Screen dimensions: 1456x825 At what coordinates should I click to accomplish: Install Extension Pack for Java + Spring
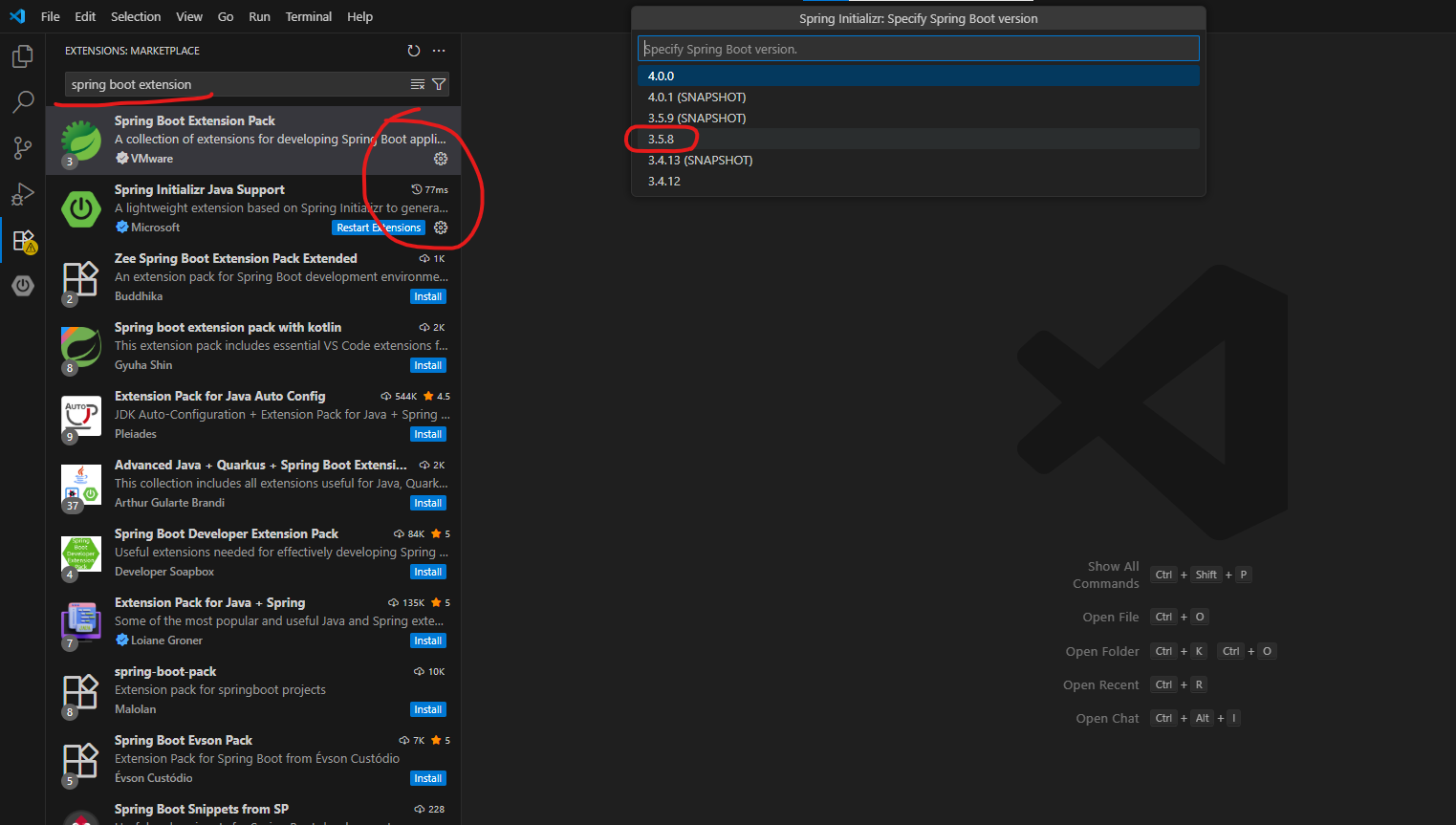point(428,640)
